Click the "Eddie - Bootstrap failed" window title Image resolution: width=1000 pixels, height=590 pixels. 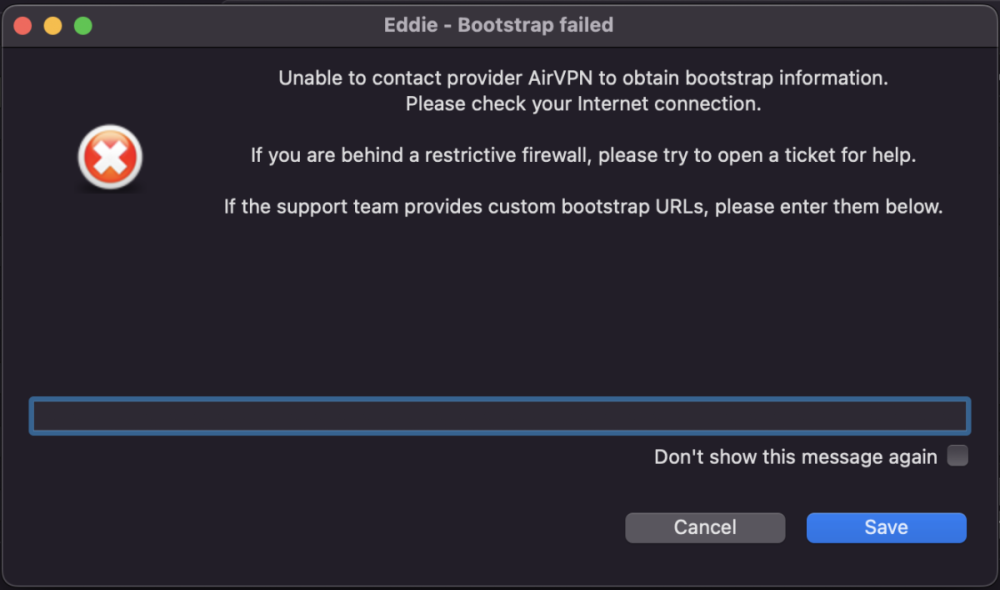tap(498, 25)
